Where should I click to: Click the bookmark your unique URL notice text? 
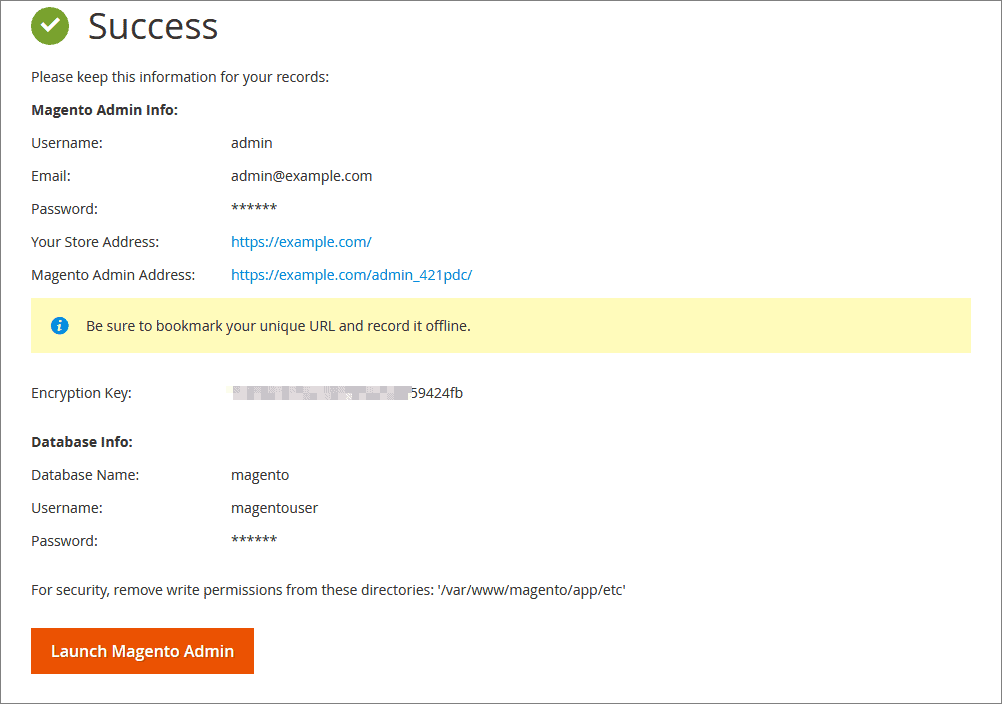coord(278,326)
